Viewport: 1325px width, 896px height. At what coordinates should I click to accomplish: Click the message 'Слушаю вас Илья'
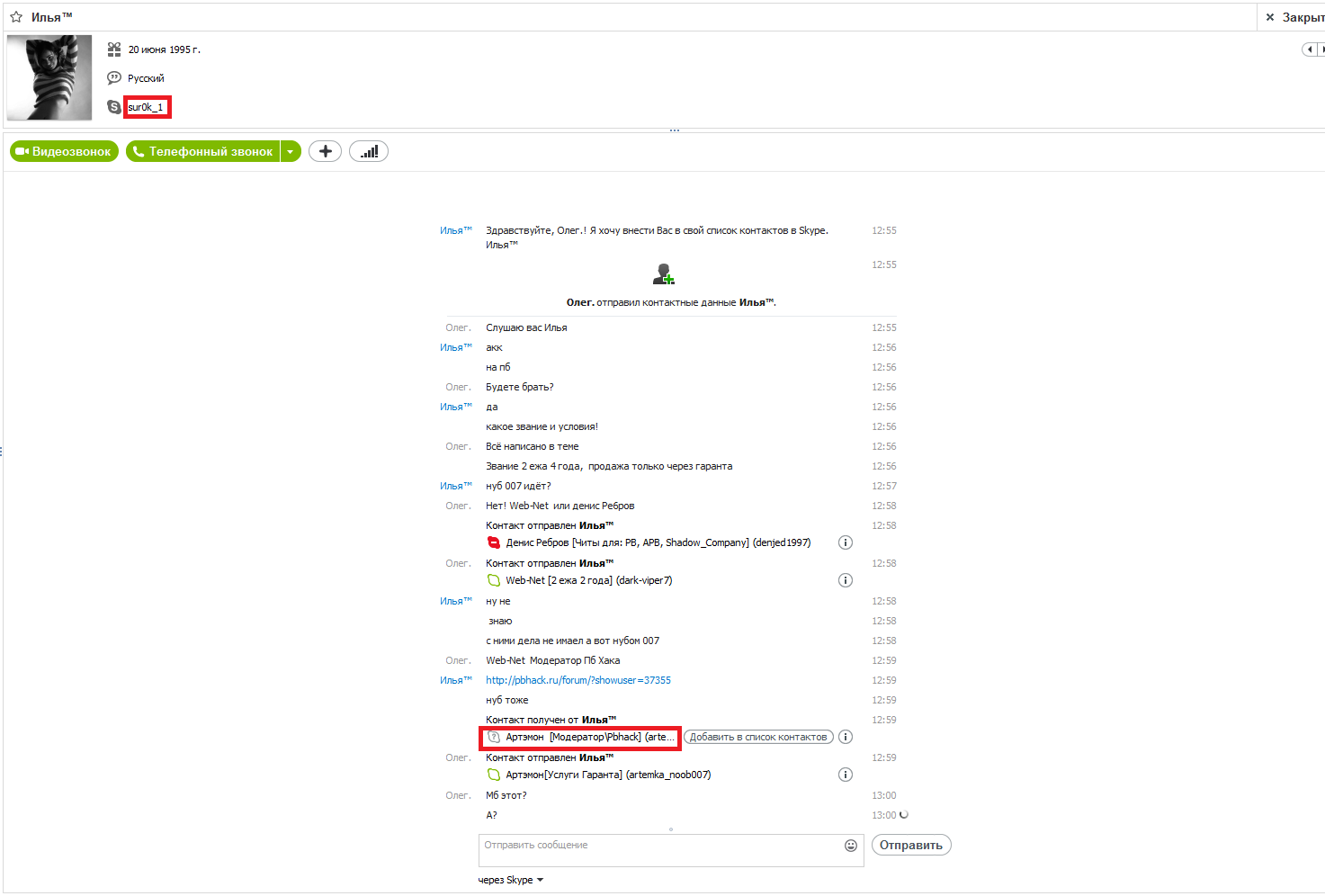coord(526,327)
